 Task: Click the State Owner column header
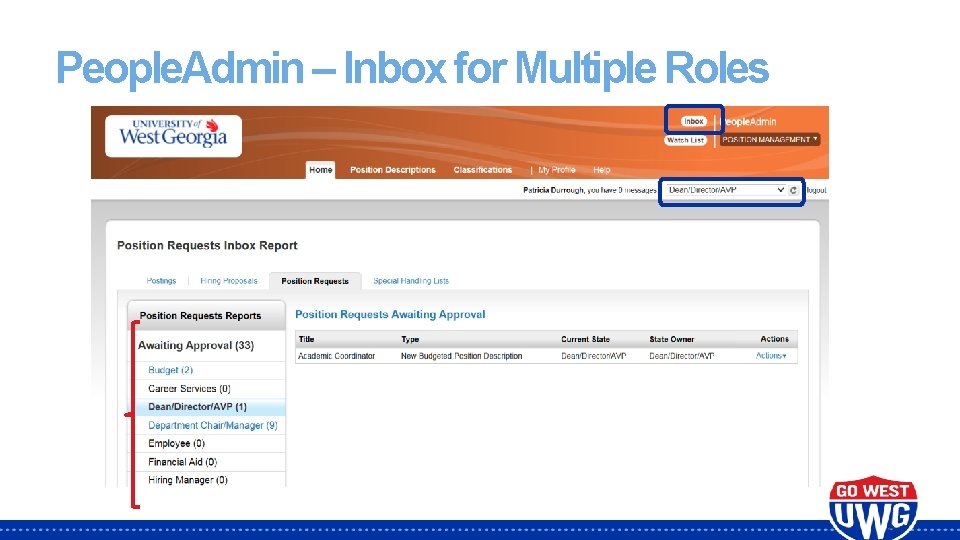[672, 339]
